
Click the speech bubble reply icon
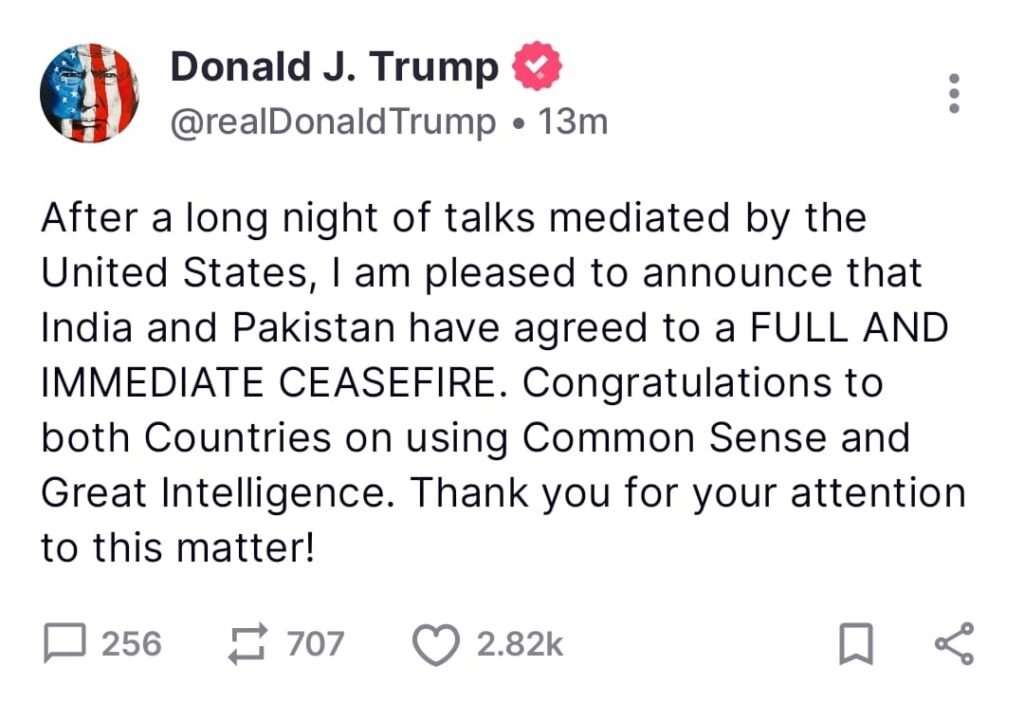tap(65, 644)
